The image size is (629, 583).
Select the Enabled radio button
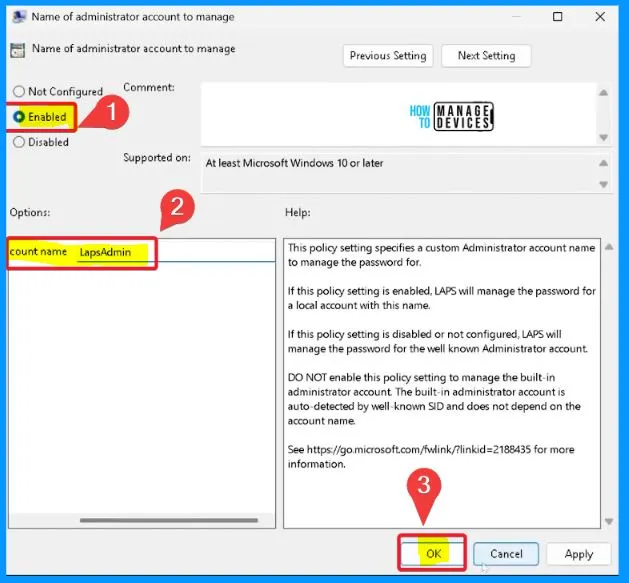click(x=18, y=117)
